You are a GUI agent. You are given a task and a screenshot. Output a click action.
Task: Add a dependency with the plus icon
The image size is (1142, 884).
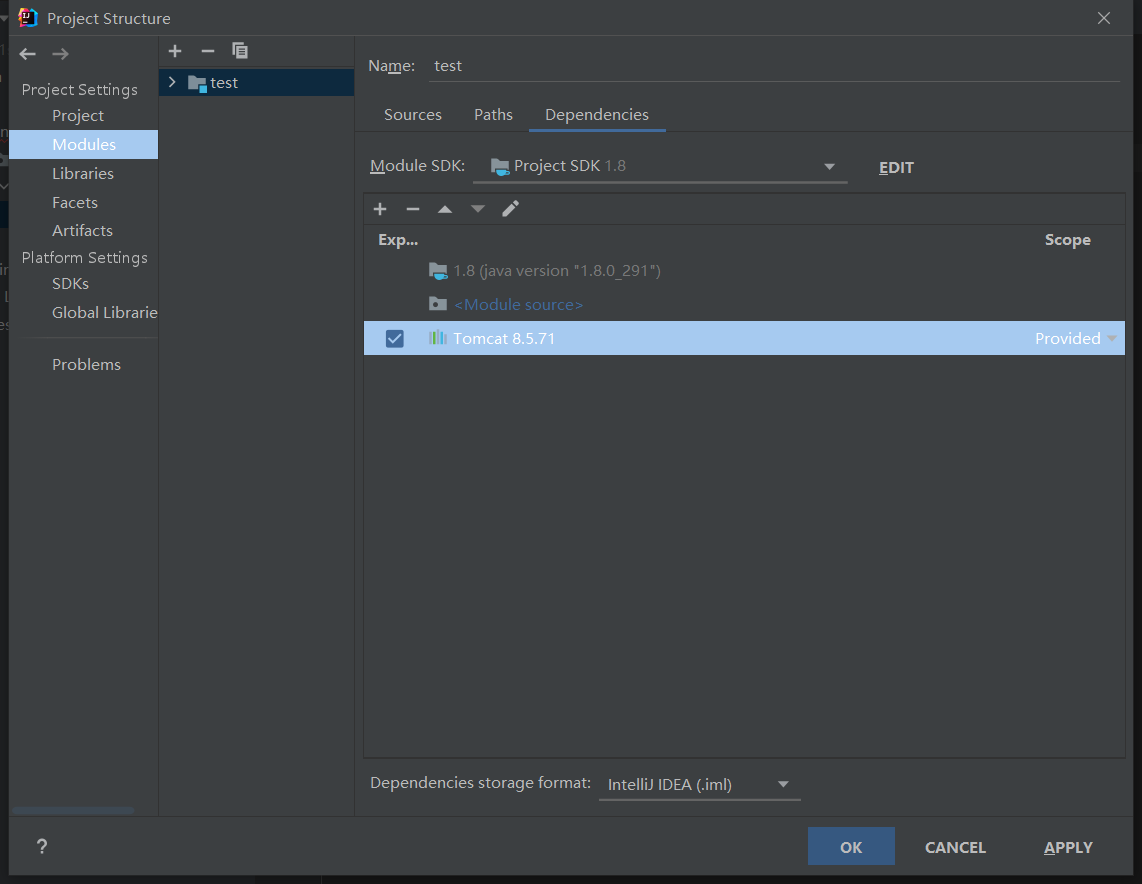379,210
